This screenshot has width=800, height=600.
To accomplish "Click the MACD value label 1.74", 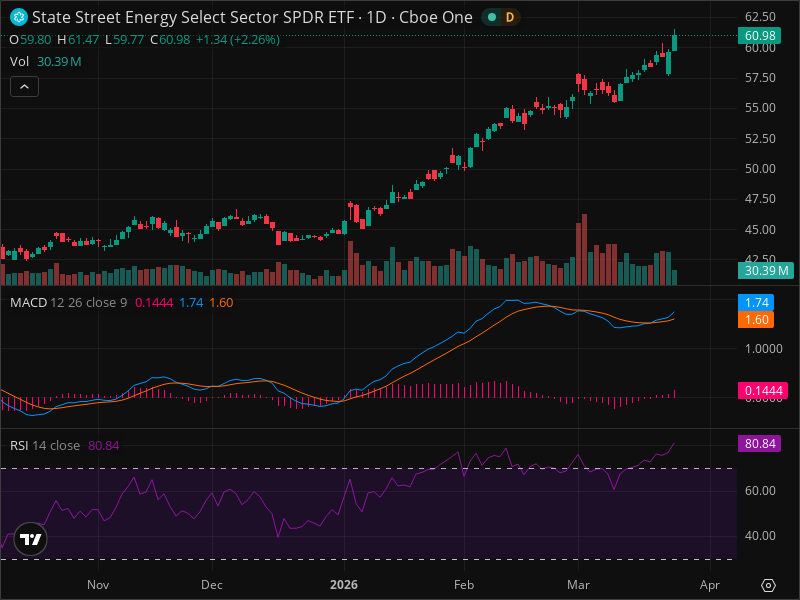I will coord(756,303).
